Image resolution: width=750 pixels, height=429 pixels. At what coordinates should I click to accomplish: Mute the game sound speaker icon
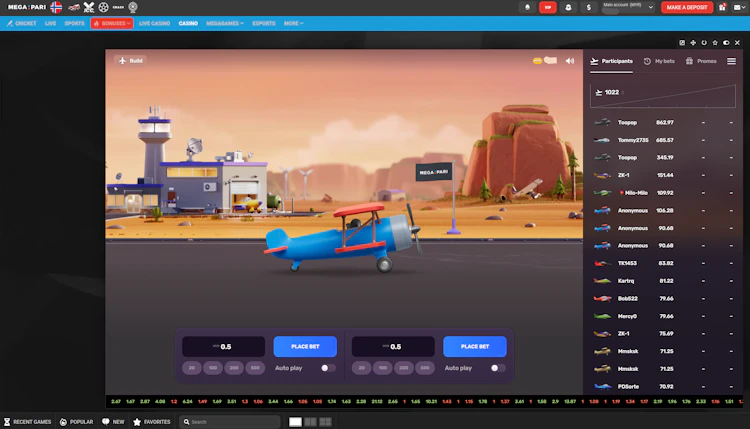tap(570, 61)
